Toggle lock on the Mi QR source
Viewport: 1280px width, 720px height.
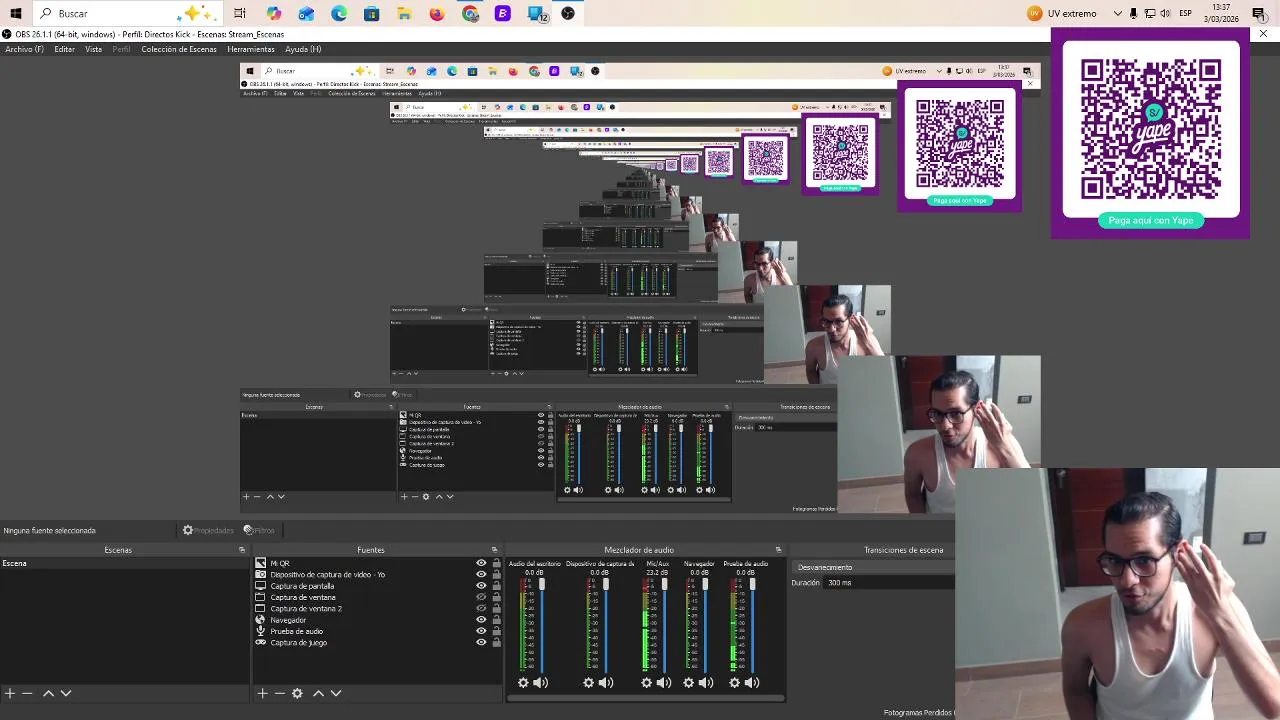coord(496,563)
